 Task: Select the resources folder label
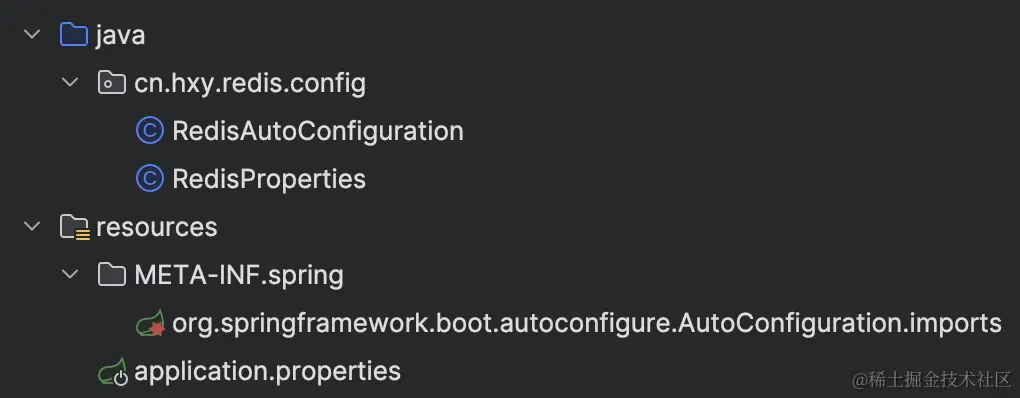tap(157, 228)
